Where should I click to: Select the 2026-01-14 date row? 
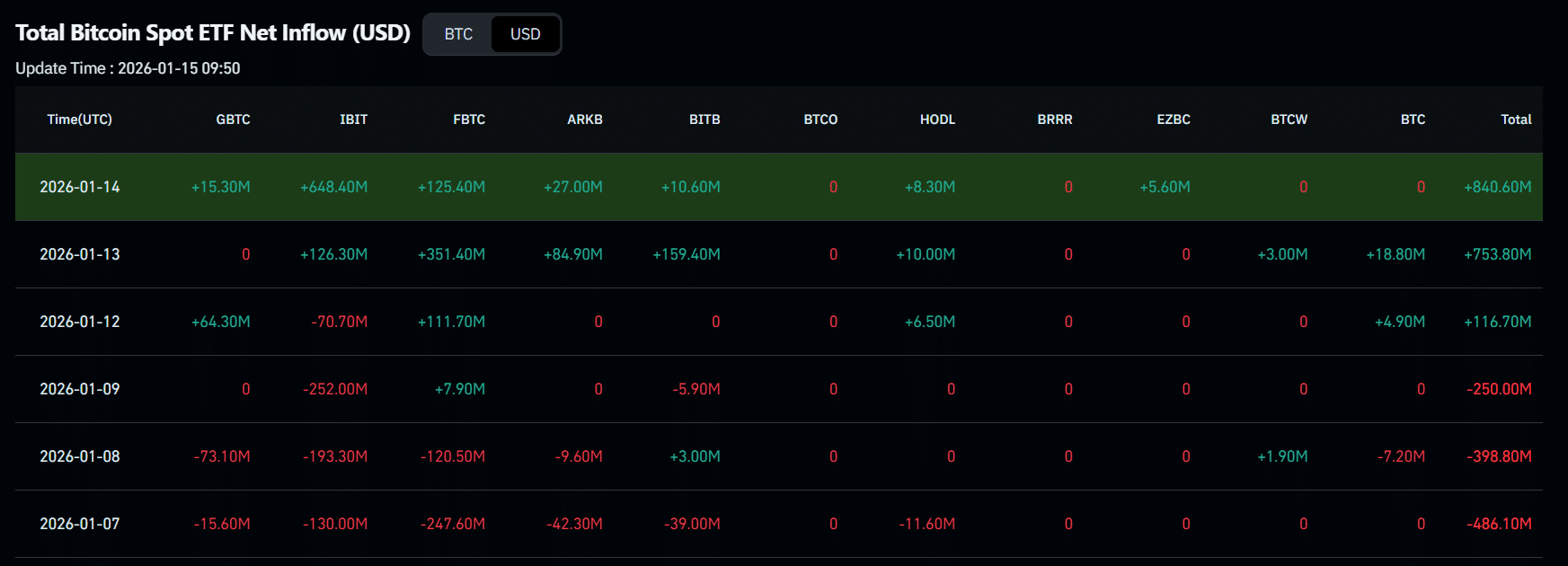[80, 187]
